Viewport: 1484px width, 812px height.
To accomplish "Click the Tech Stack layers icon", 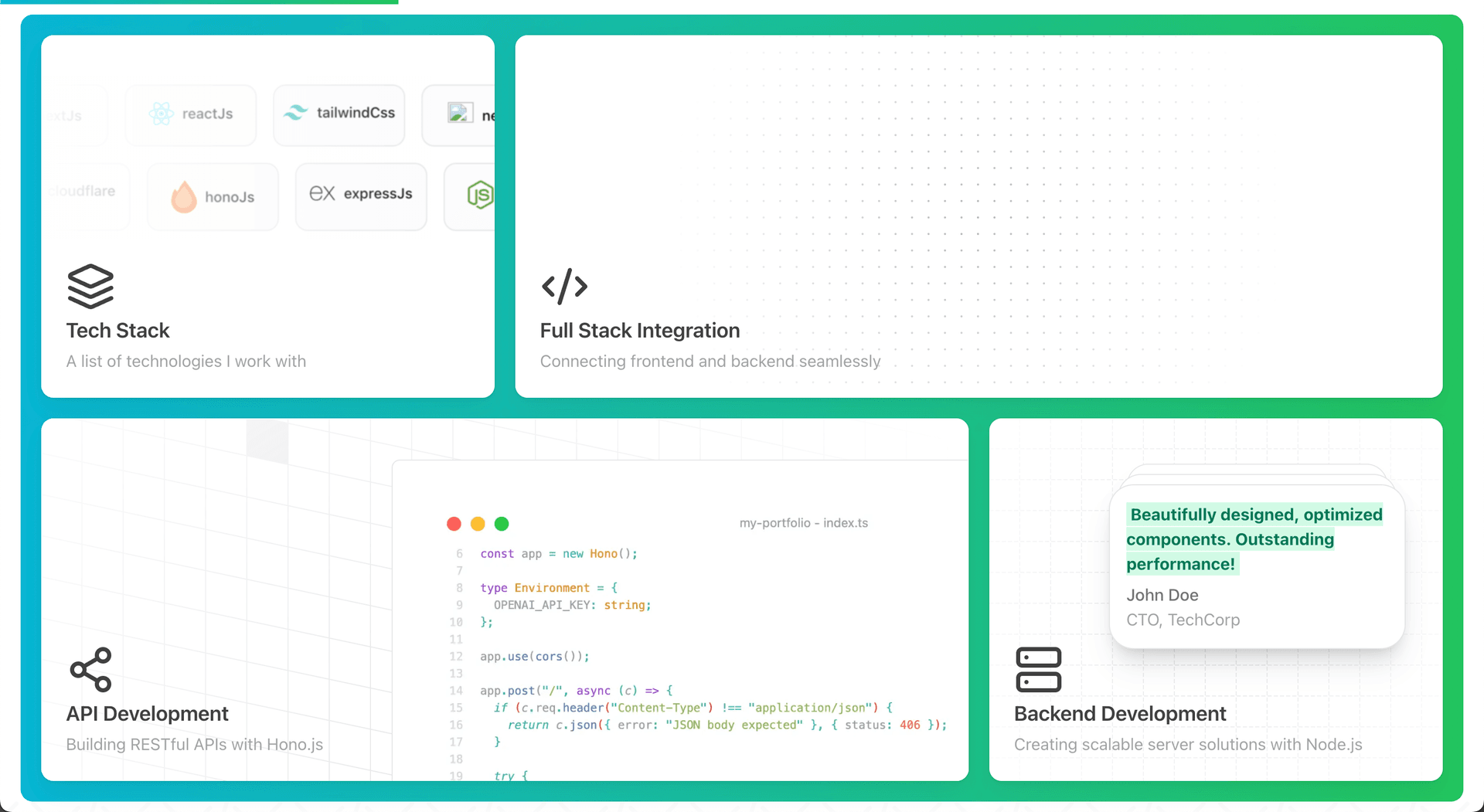I will (90, 286).
